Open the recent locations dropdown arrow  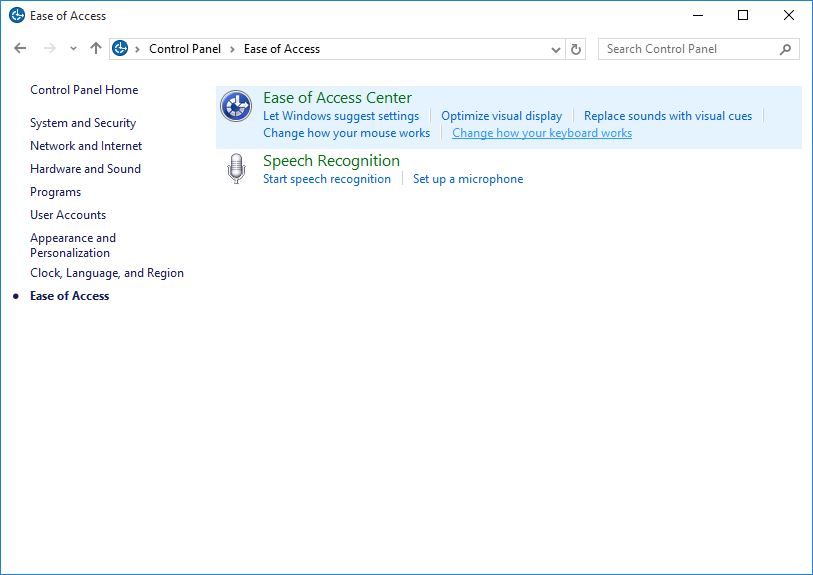73,49
